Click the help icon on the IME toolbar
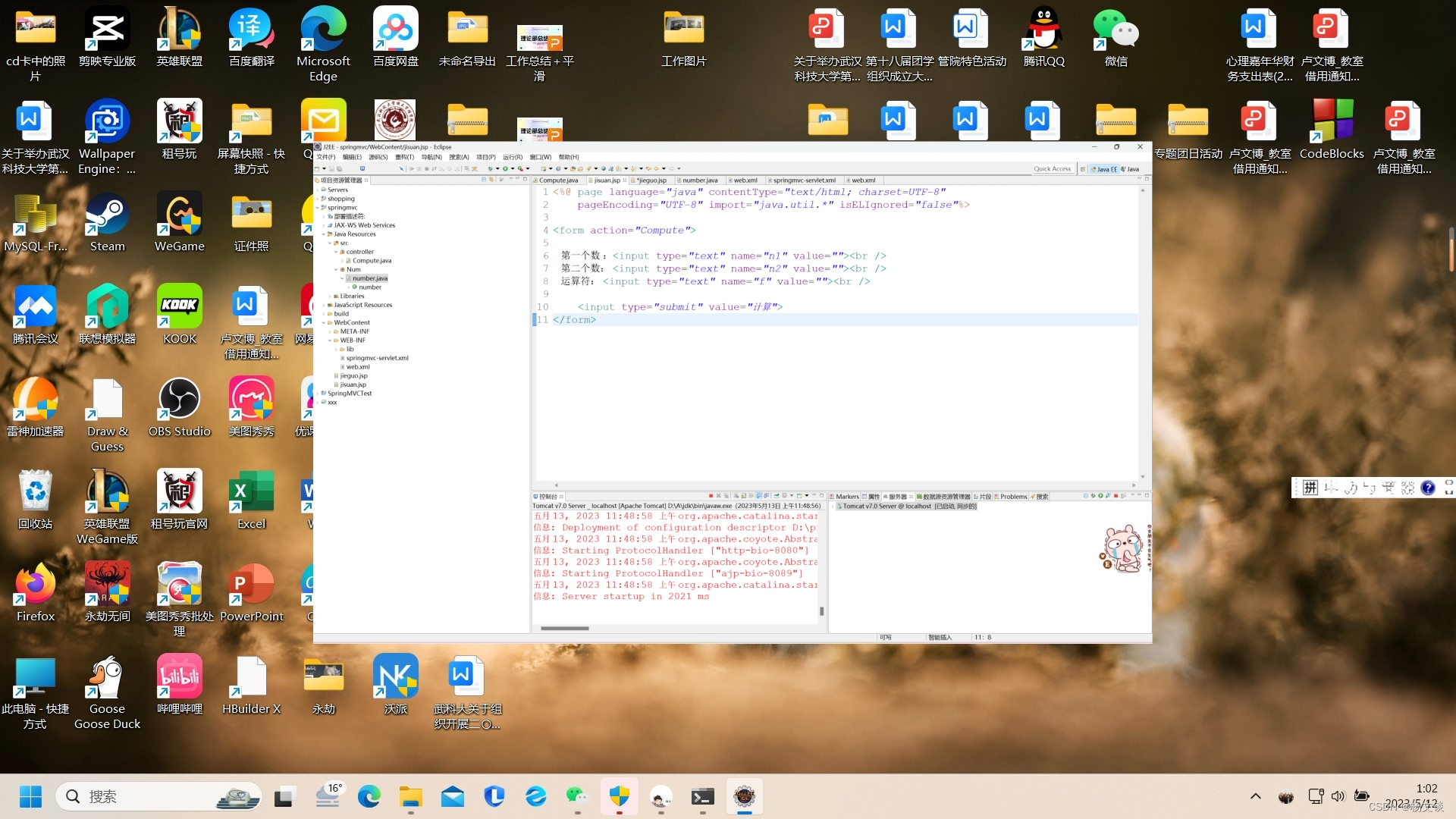 pyautogui.click(x=1428, y=488)
